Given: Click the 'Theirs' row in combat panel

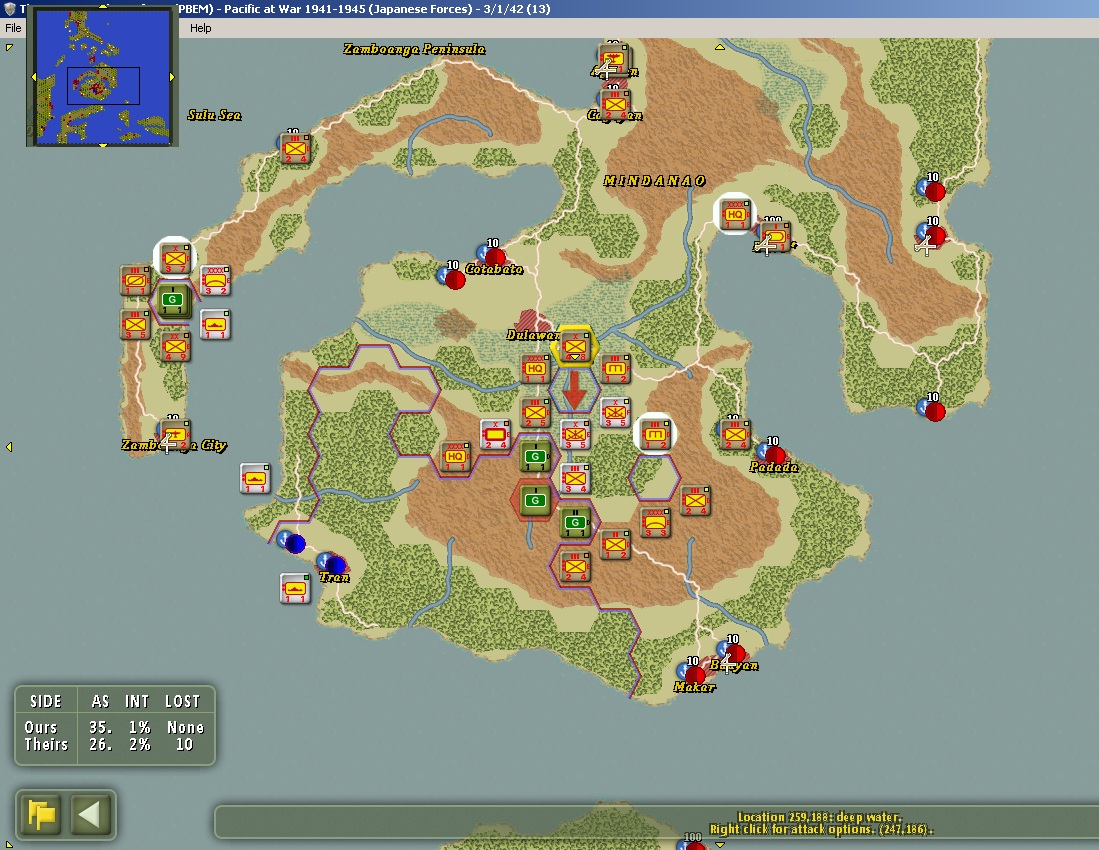Looking at the screenshot, I should click(x=114, y=744).
